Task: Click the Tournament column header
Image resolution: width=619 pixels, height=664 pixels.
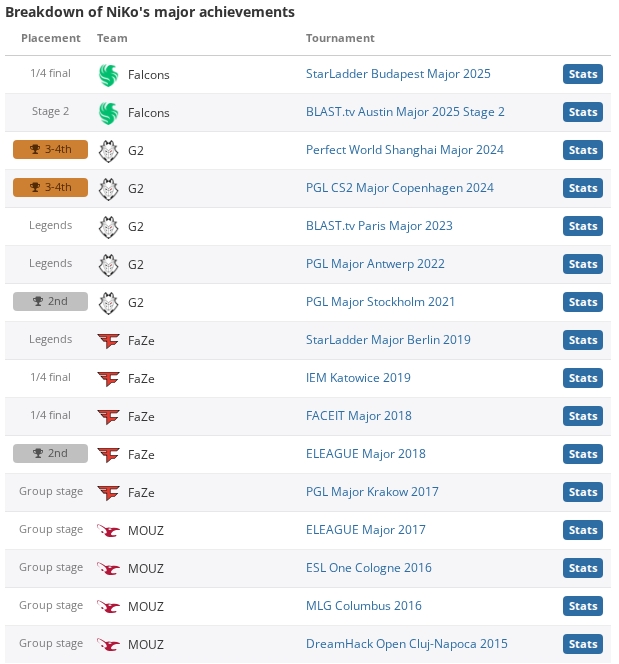Action: click(340, 38)
